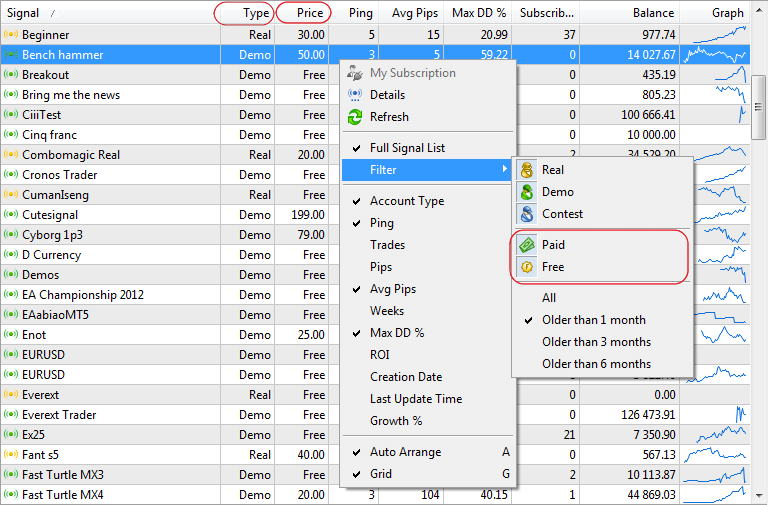769x505 pixels.
Task: Click signal icon beside CumanIseng
Action: coord(11,195)
